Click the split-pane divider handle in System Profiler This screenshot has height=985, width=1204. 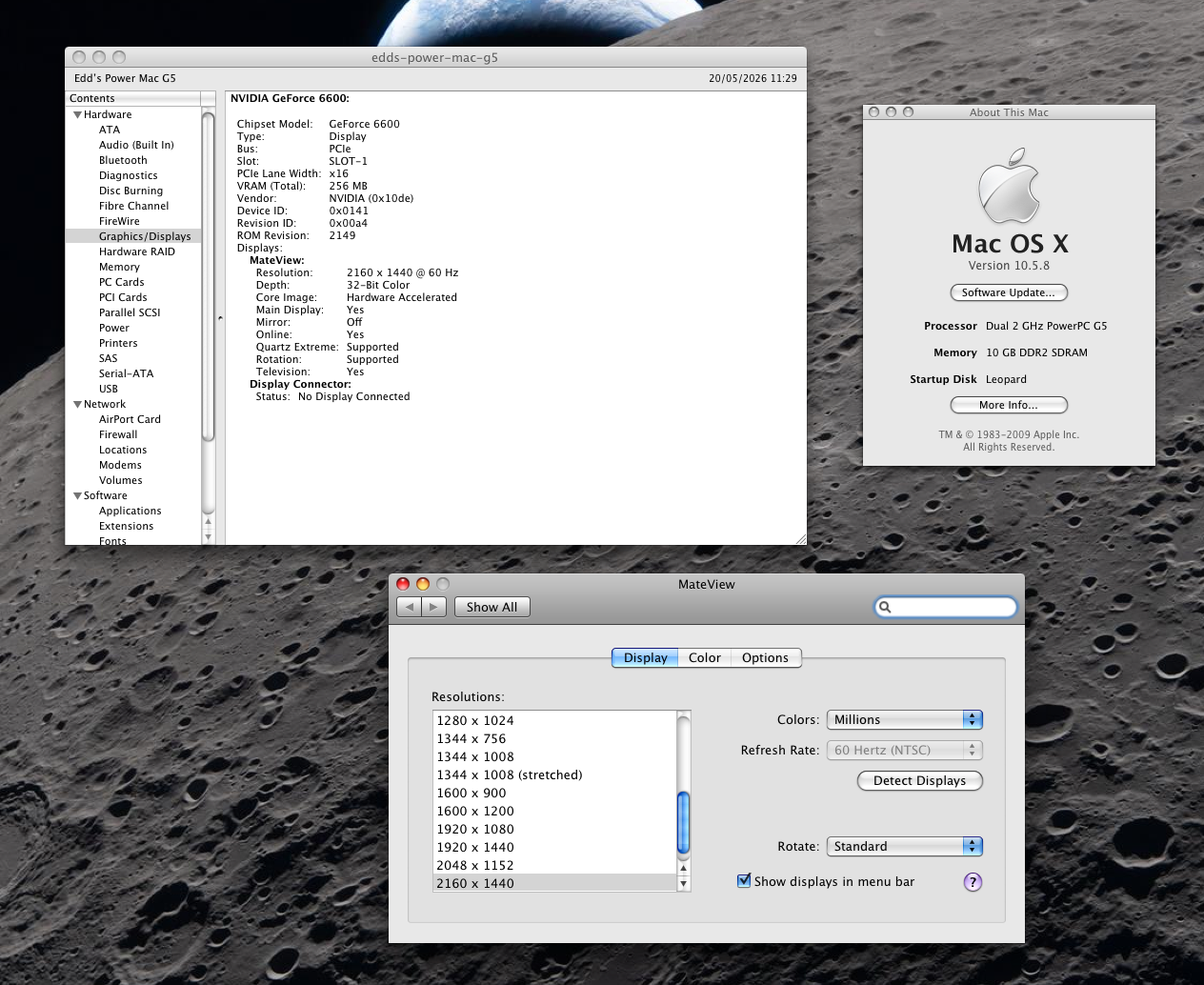coord(220,318)
